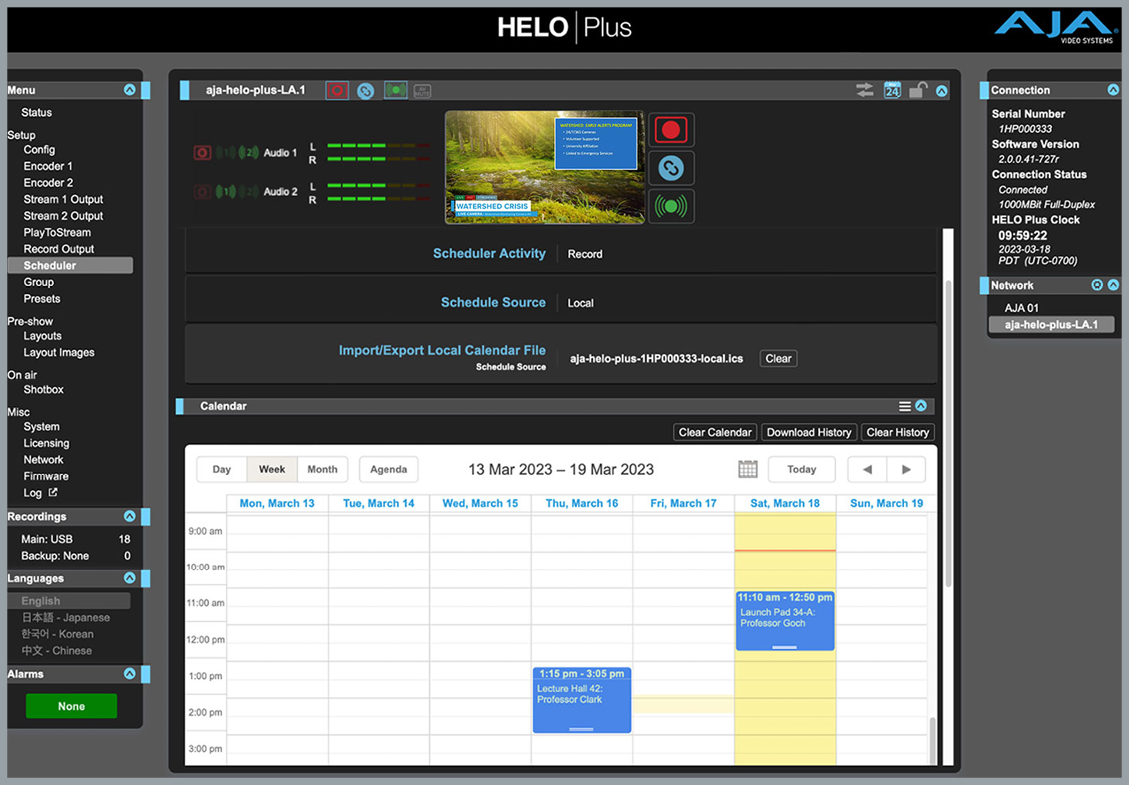
Task: Click the main content vertical scrollbar
Action: coord(948,400)
